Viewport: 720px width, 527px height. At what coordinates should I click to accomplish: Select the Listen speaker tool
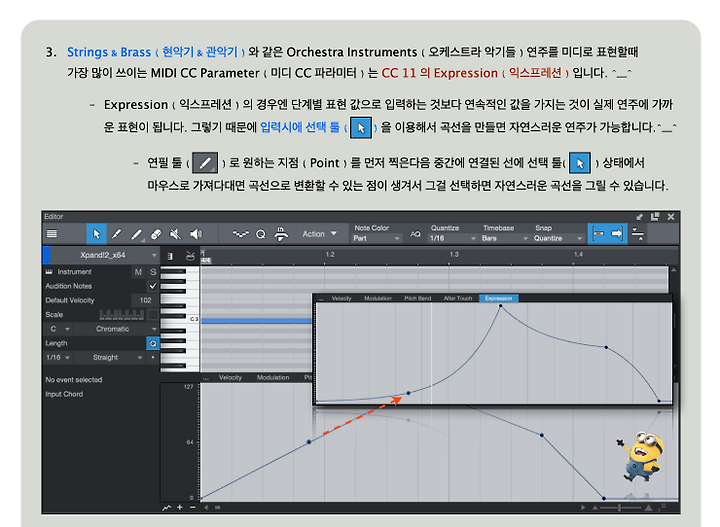click(196, 234)
